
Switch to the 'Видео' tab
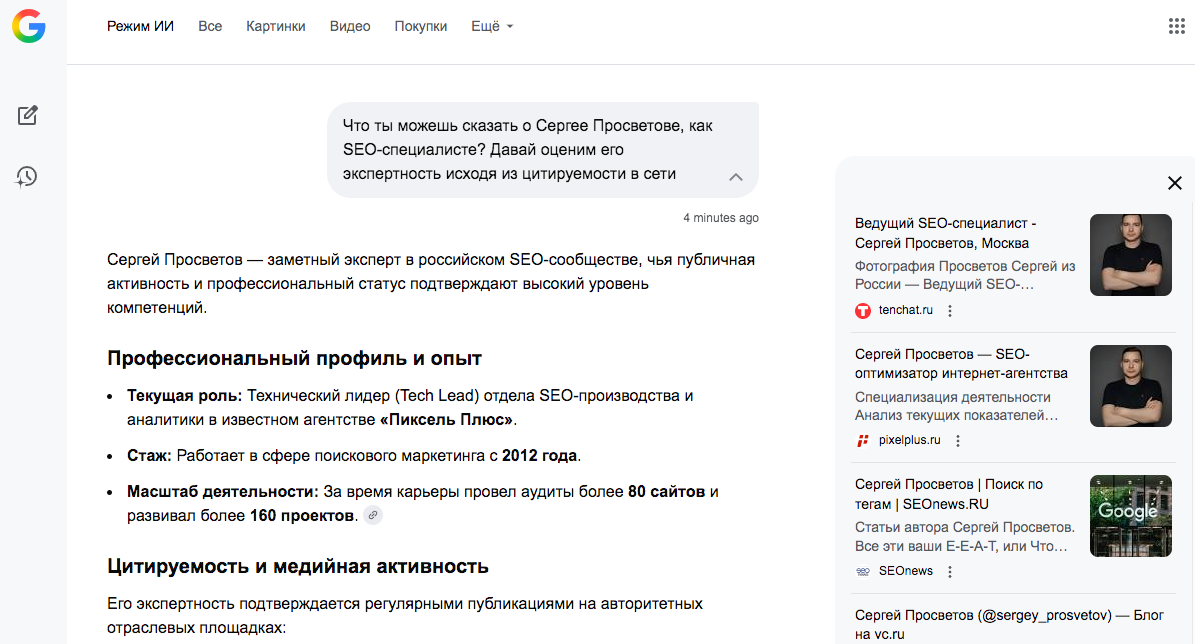[x=349, y=26]
